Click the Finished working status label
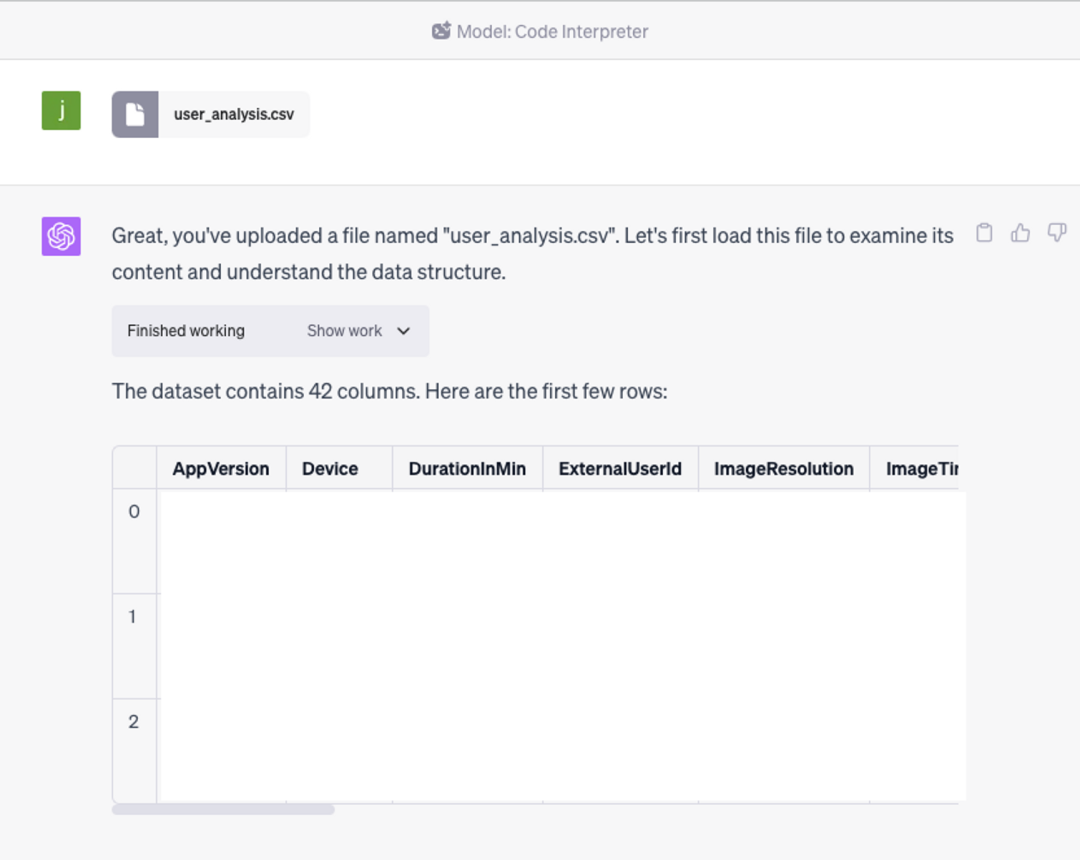 pos(186,331)
